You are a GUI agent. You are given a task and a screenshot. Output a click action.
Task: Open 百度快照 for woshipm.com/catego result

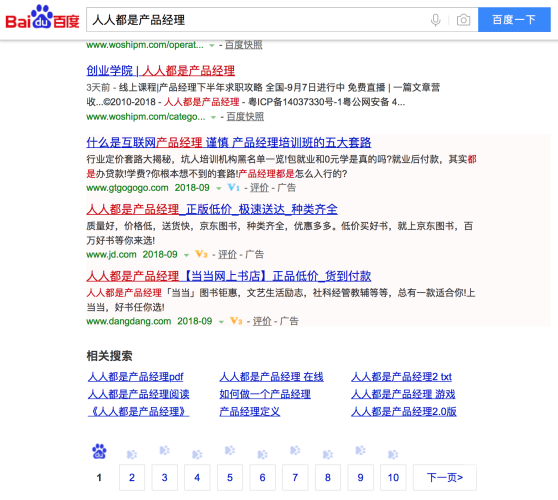click(245, 117)
